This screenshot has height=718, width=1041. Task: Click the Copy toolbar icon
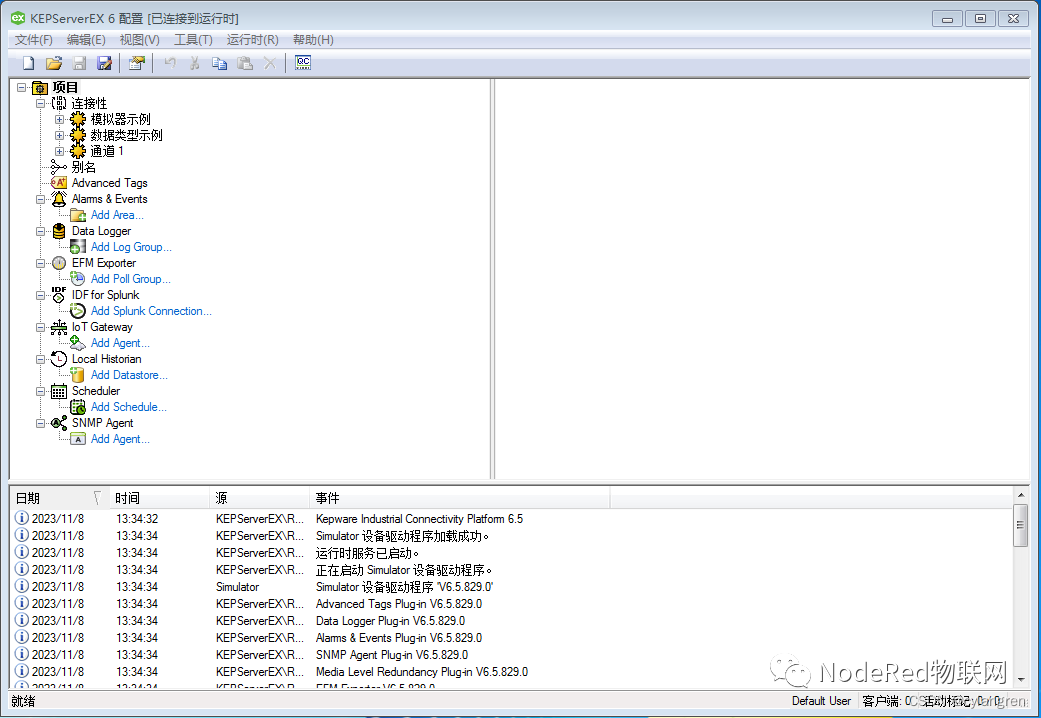click(219, 63)
